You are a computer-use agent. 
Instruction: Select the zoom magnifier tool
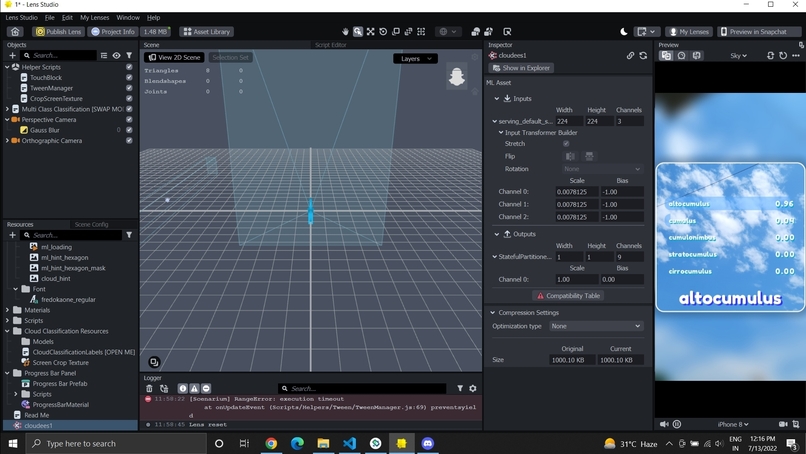coord(358,31)
